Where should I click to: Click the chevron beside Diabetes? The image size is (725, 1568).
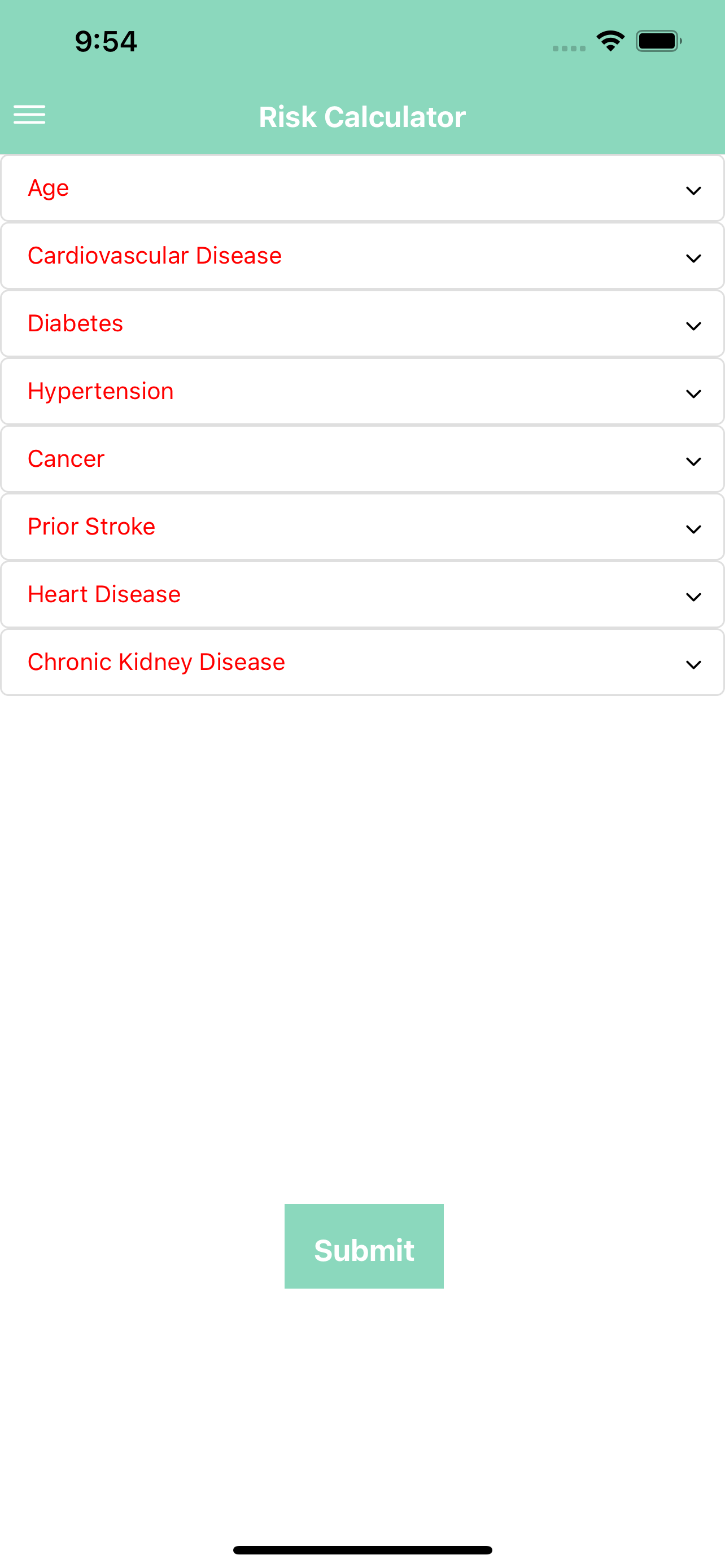tap(693, 326)
